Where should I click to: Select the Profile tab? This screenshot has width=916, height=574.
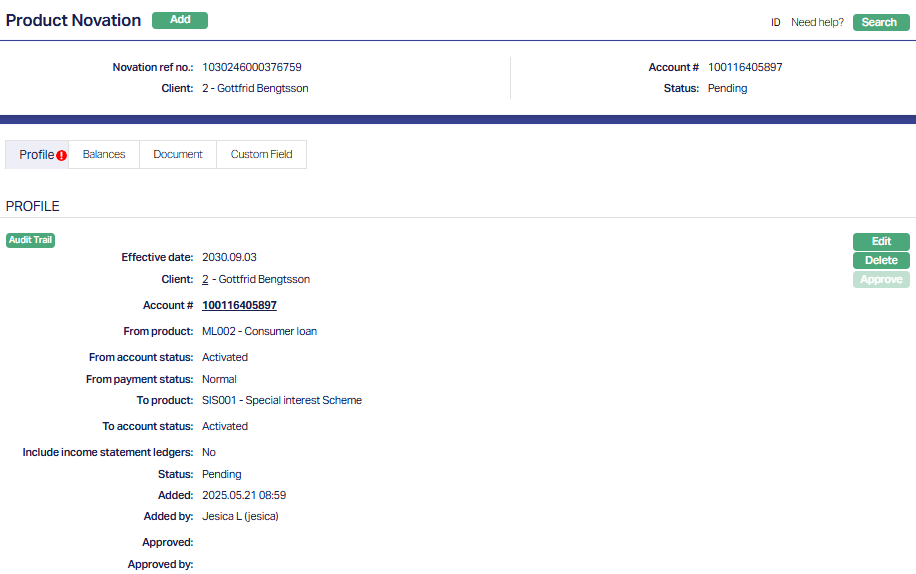point(36,154)
